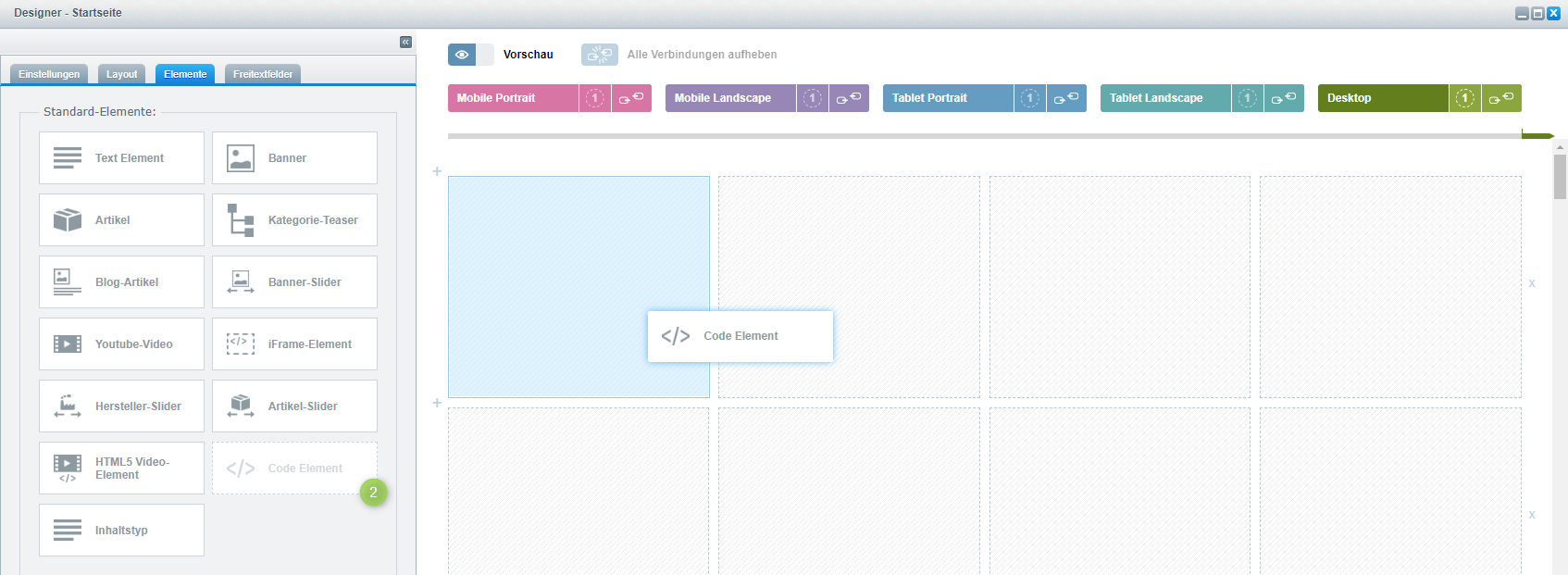Select the Tablet Portrait viewport
Viewport: 1568px width, 575px height.
pos(948,98)
